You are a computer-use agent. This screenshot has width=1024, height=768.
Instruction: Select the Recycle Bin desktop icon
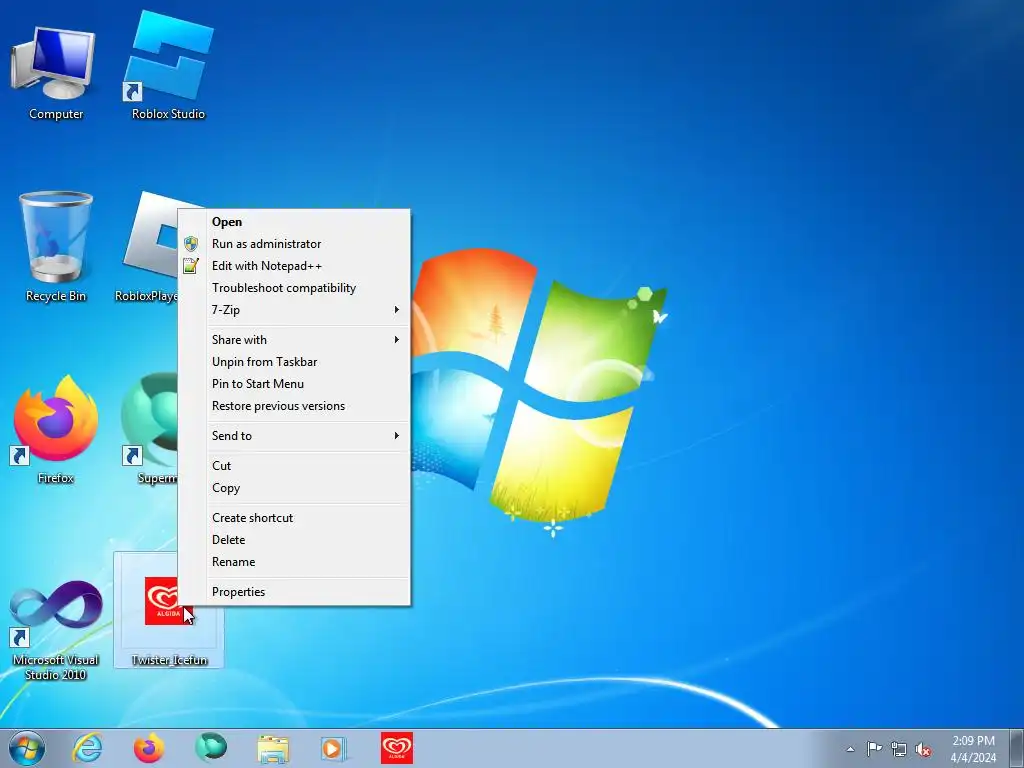pyautogui.click(x=56, y=247)
